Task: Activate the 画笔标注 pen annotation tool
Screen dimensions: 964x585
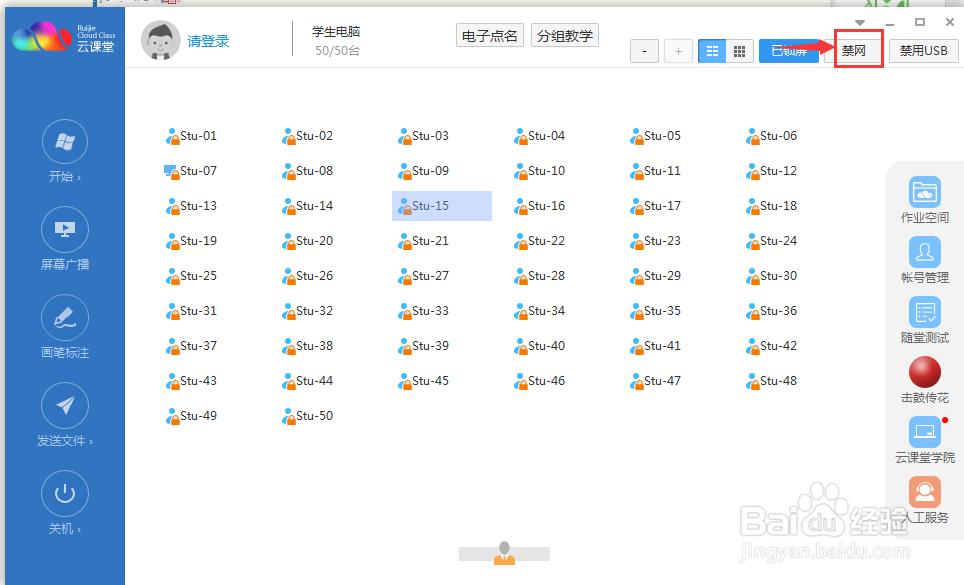Action: coord(65,318)
